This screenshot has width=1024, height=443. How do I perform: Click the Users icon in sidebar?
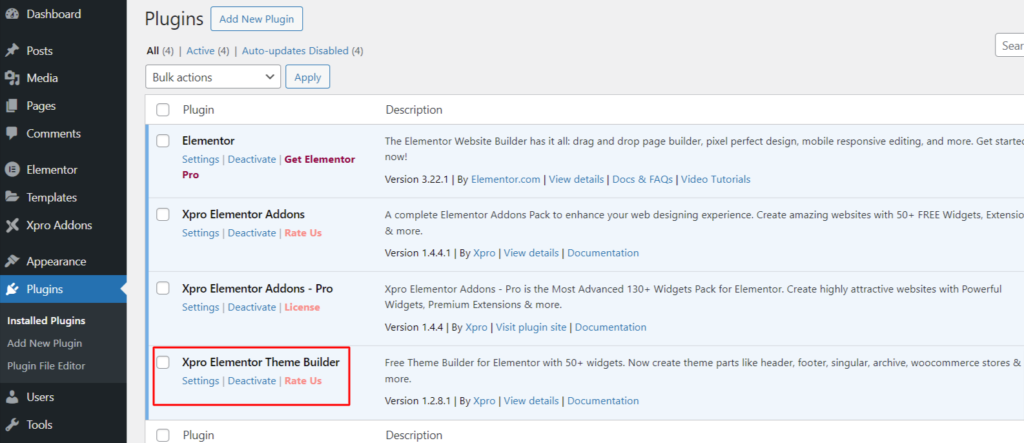pos(12,397)
